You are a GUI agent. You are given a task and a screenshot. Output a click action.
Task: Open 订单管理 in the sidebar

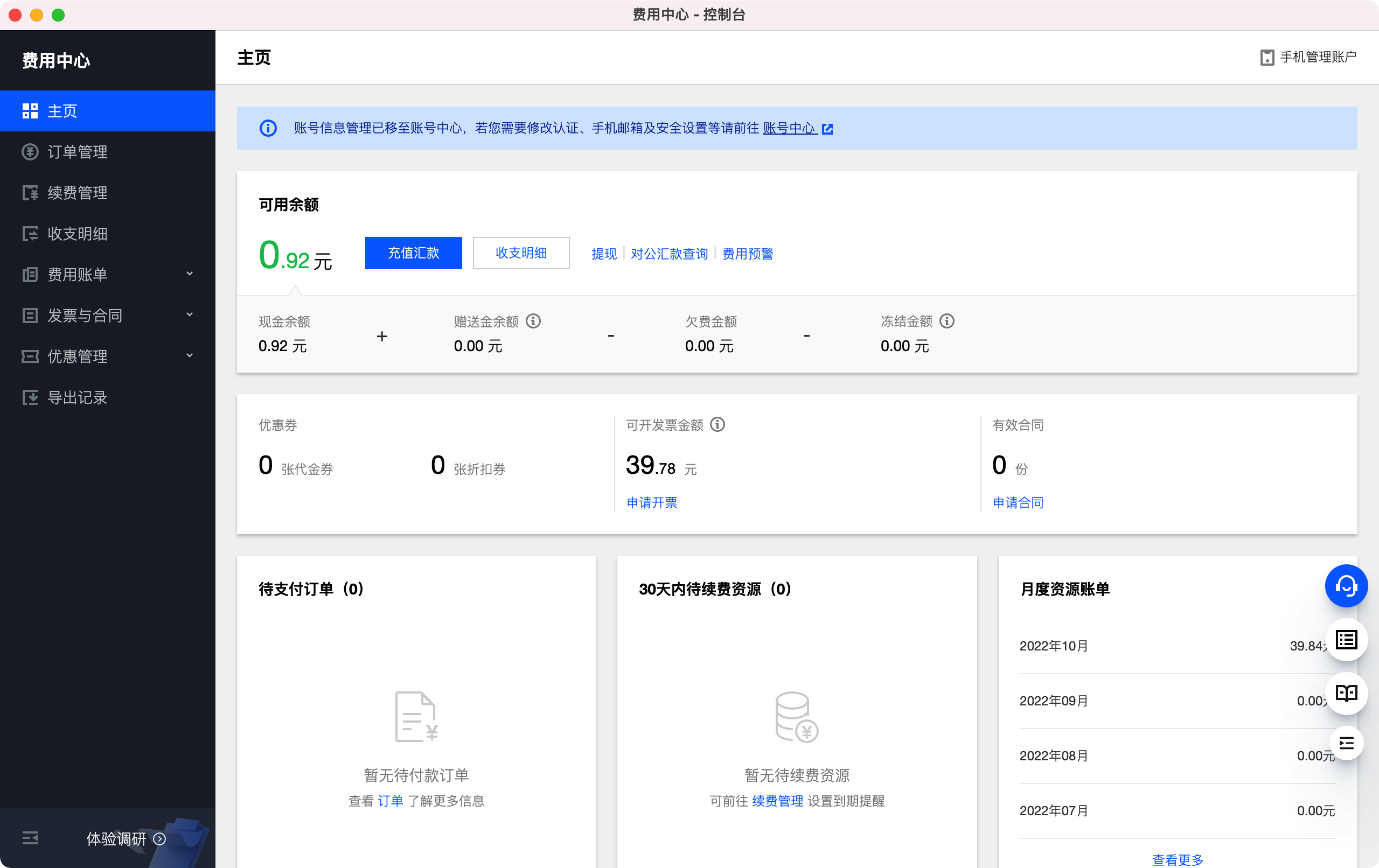(78, 152)
